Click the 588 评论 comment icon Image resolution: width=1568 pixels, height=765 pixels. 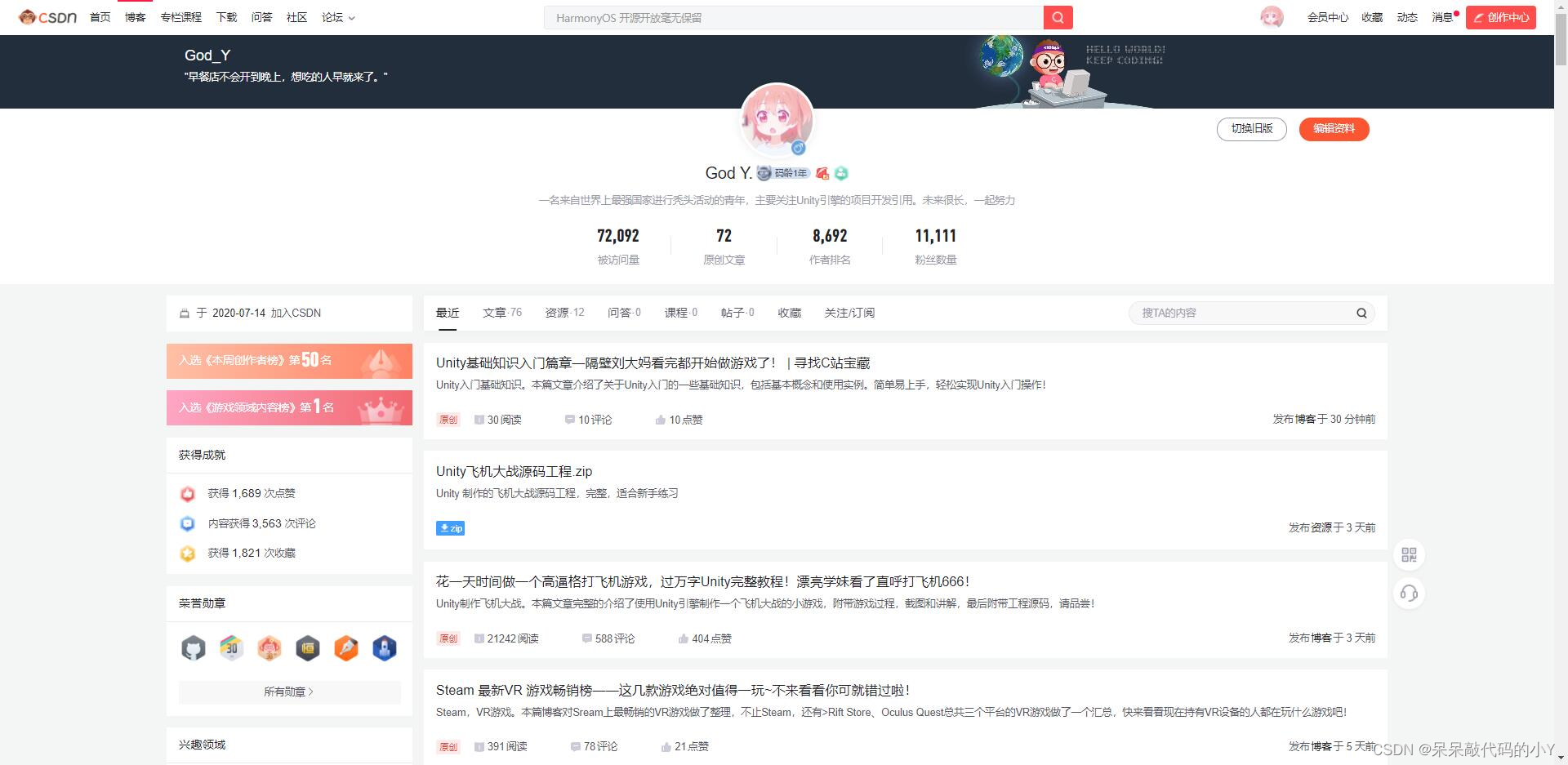tap(586, 638)
